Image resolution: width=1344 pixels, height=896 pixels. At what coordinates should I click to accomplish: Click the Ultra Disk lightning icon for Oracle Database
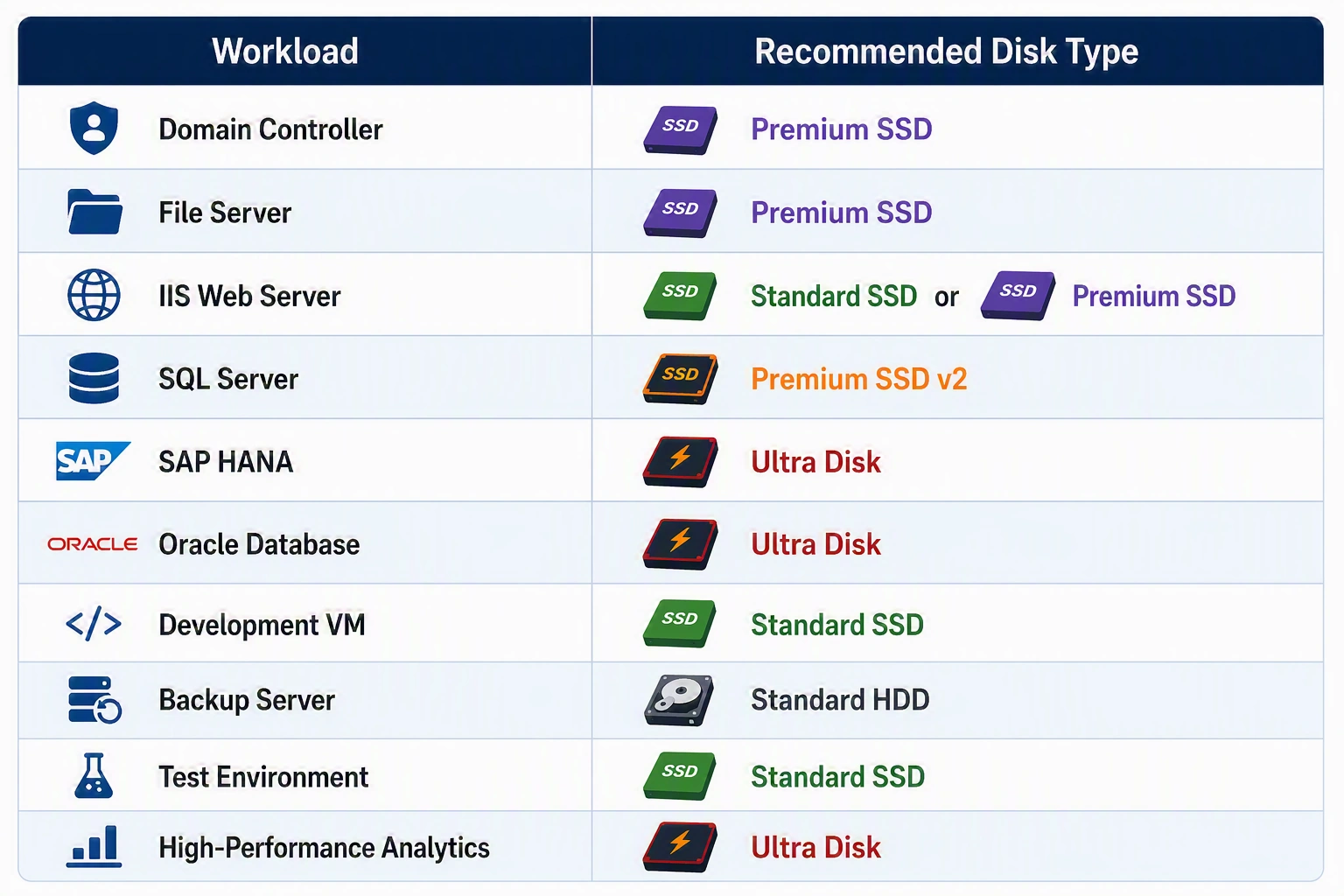tap(681, 544)
